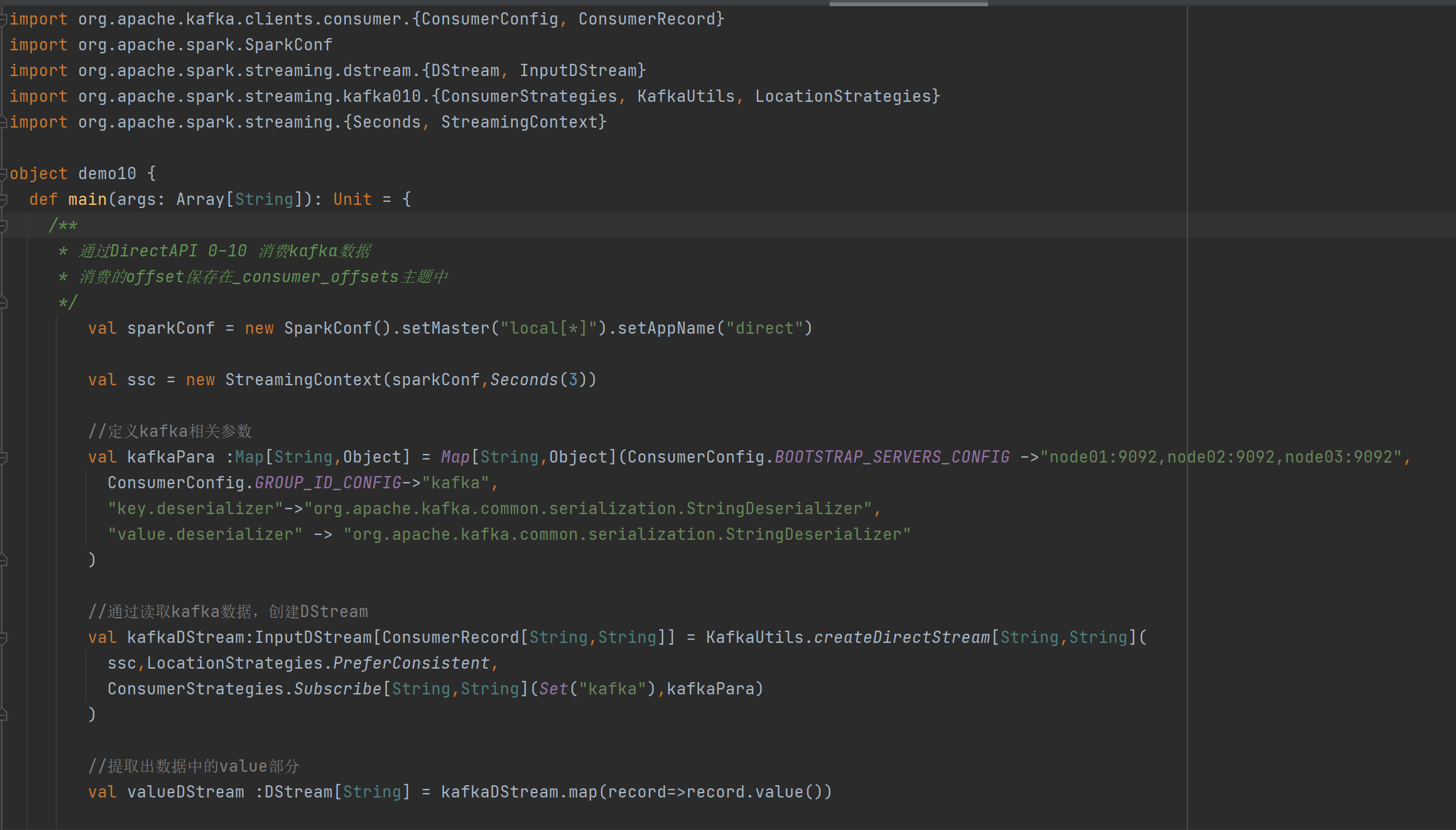Collapse val kafkaPara Map block fold marker
The image size is (1456, 830).
click(4, 458)
